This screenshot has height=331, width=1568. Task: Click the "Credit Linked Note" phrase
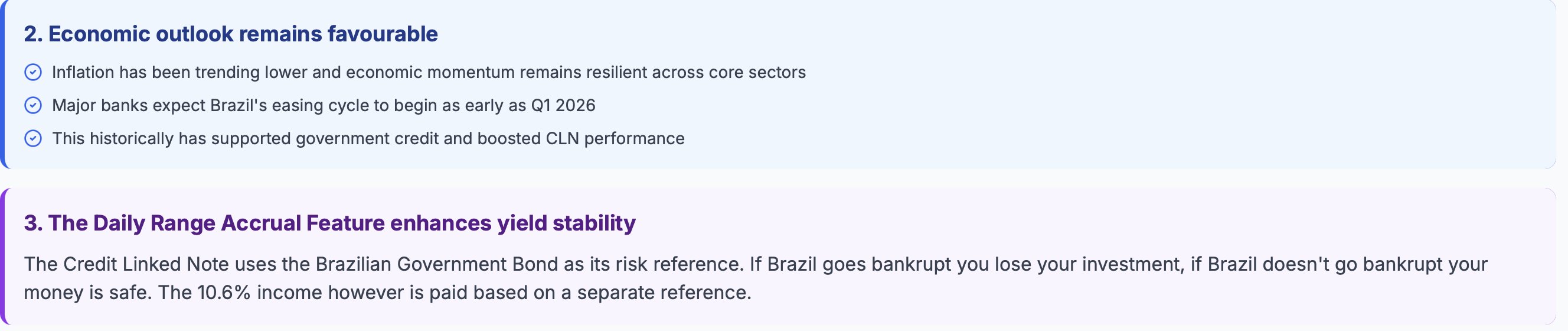click(146, 265)
